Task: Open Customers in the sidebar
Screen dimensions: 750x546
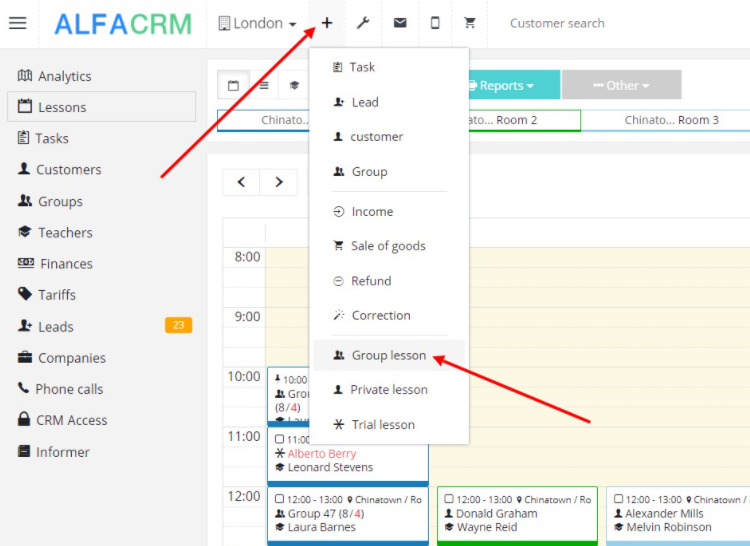Action: pos(59,169)
